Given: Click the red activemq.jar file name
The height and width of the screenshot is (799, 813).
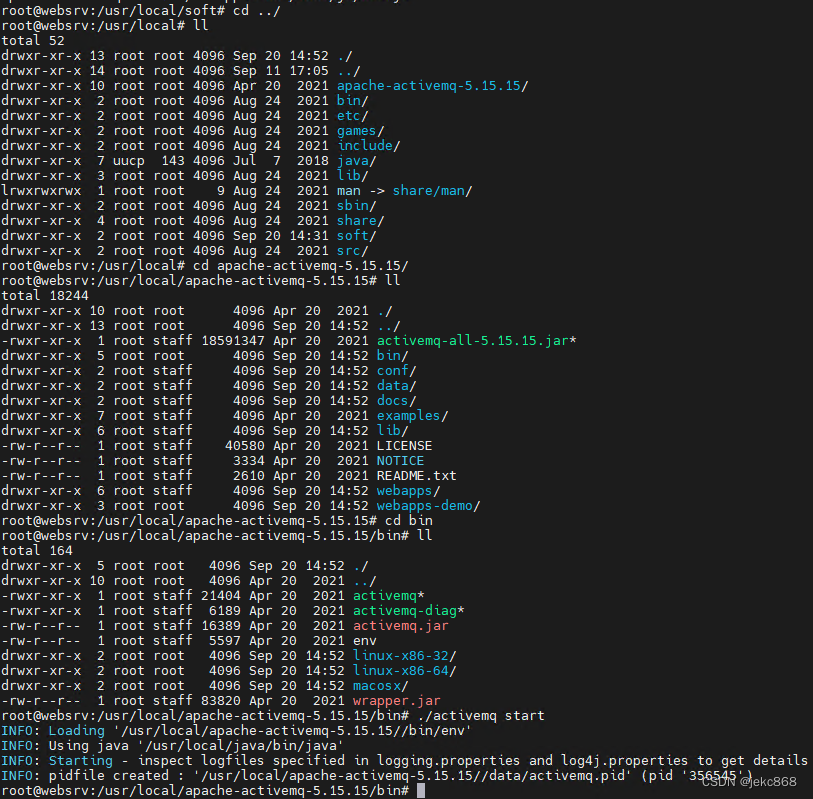Looking at the screenshot, I should 400,626.
